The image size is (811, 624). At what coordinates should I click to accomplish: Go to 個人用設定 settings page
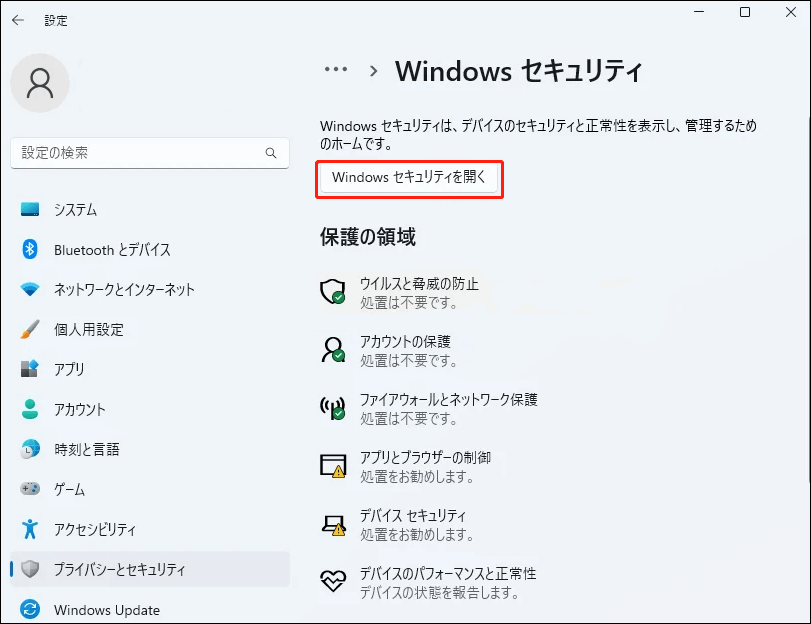coord(89,330)
